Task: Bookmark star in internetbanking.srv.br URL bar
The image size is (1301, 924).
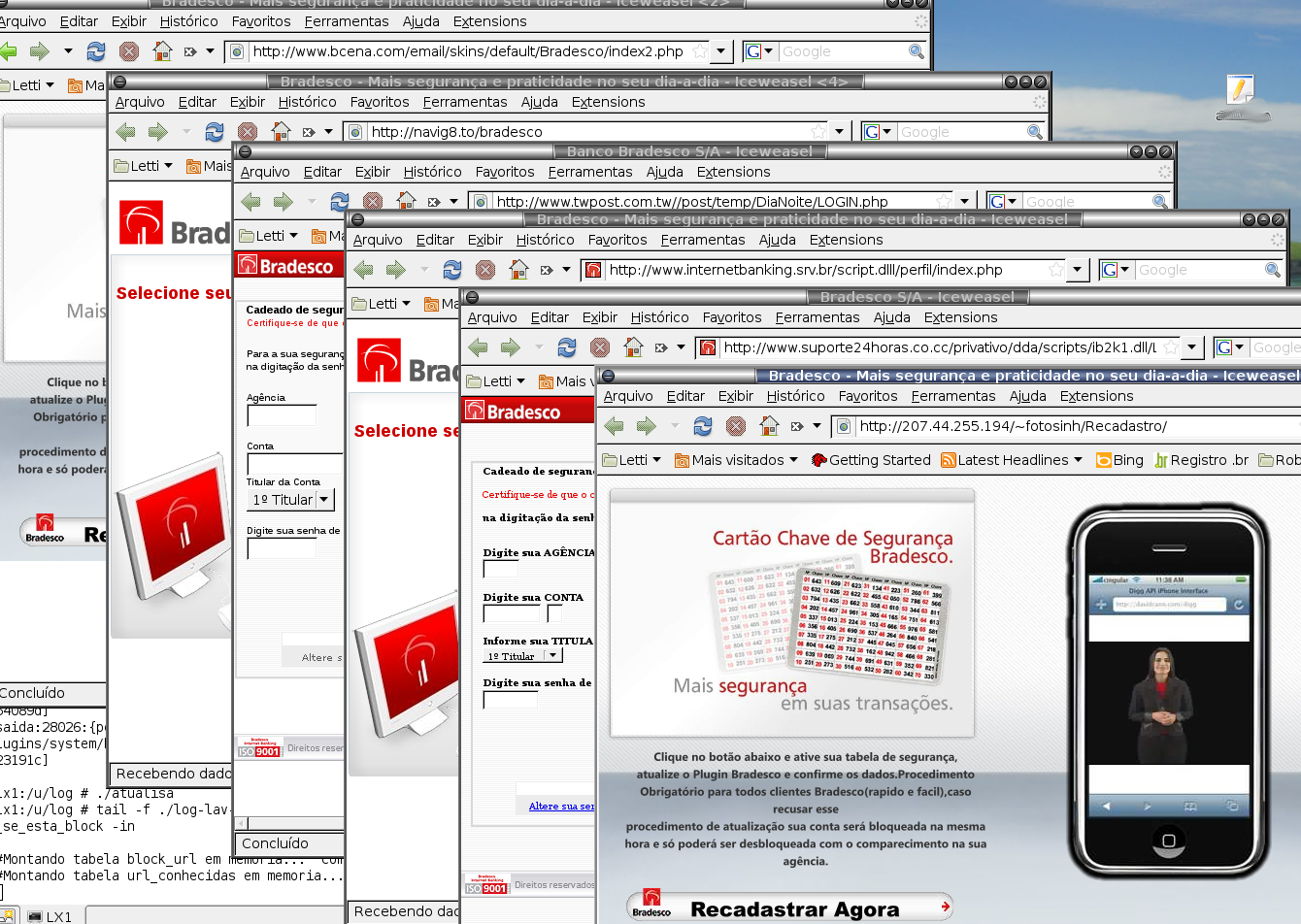Action: (x=1056, y=270)
